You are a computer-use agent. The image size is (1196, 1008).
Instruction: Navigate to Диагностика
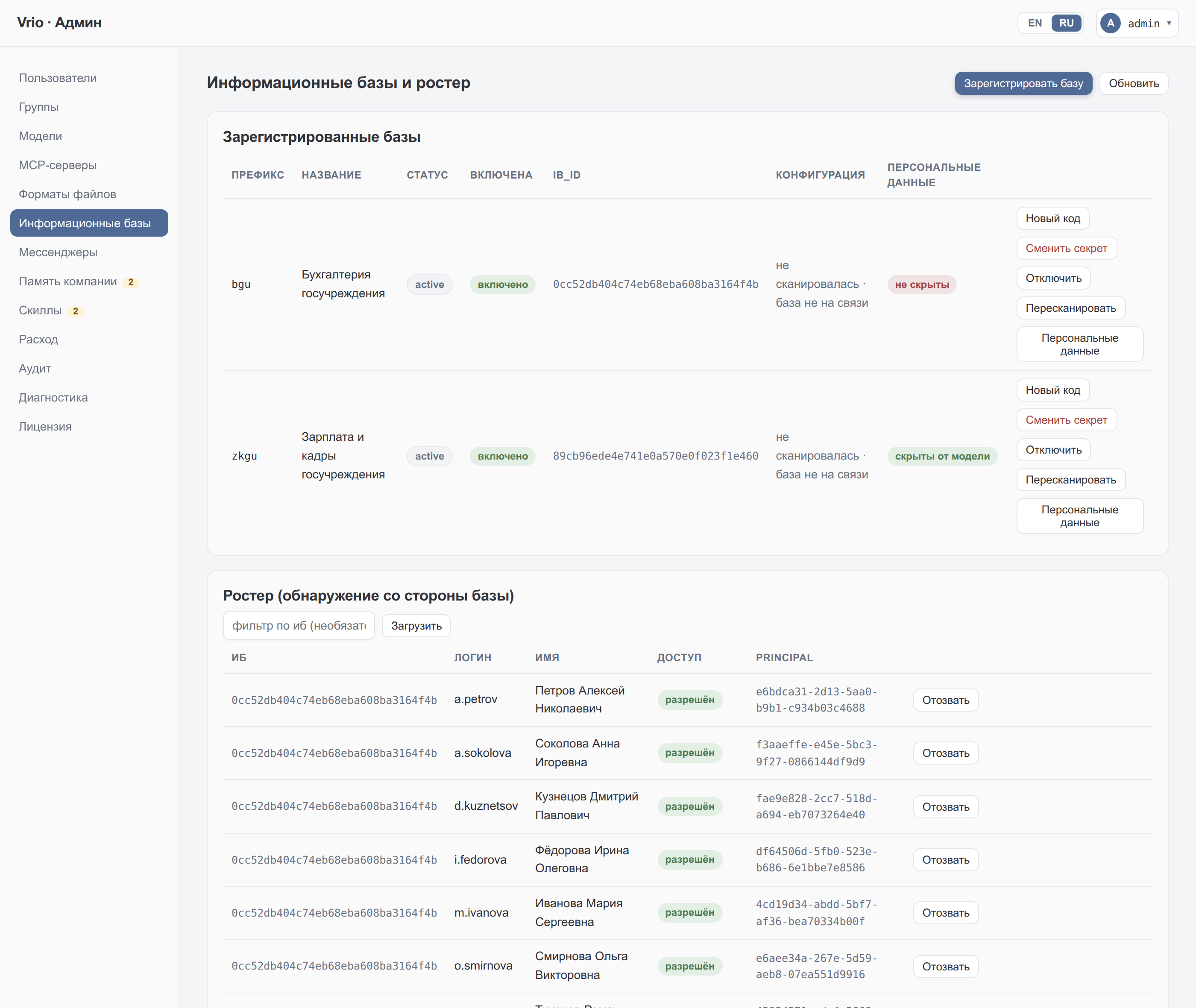89,397
